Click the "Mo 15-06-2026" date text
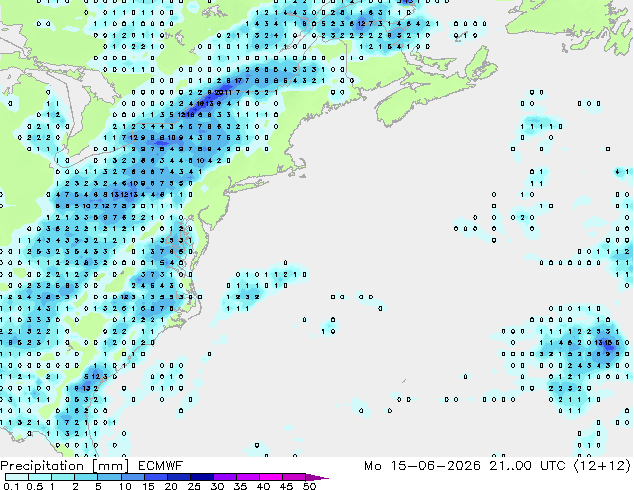Screen dimensions: 634x490 coord(422,466)
